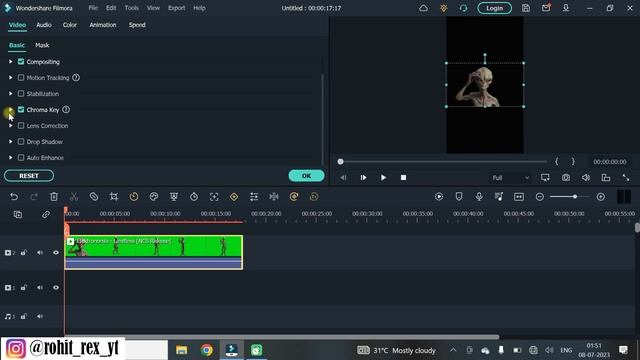Image resolution: width=640 pixels, height=360 pixels.
Task: Click the redo arrow in timeline toolbar
Action: click(34, 197)
